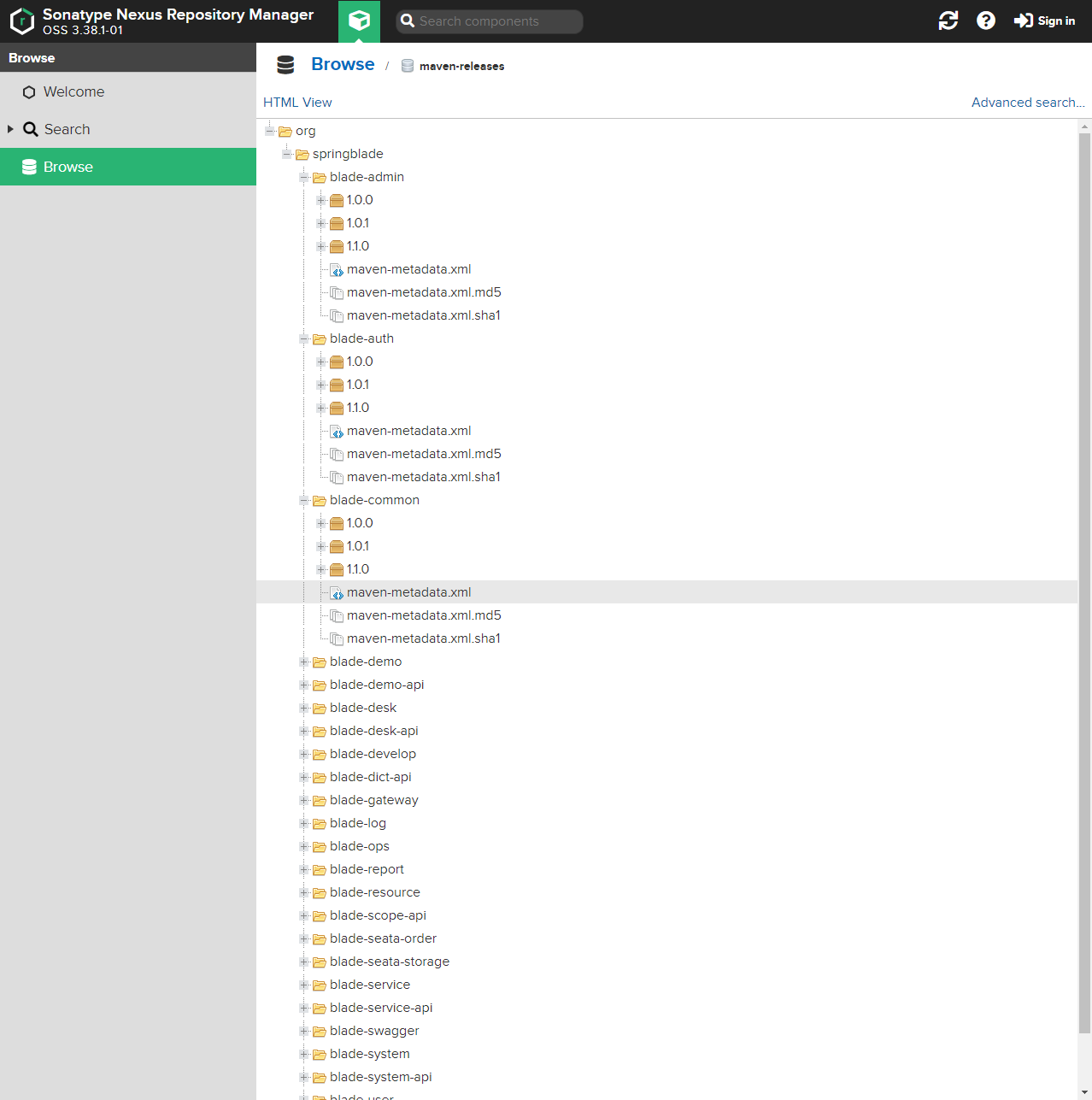The height and width of the screenshot is (1100, 1092).
Task: Select maven-metadata.xml.sha1 under blade-auth
Action: [x=424, y=477]
